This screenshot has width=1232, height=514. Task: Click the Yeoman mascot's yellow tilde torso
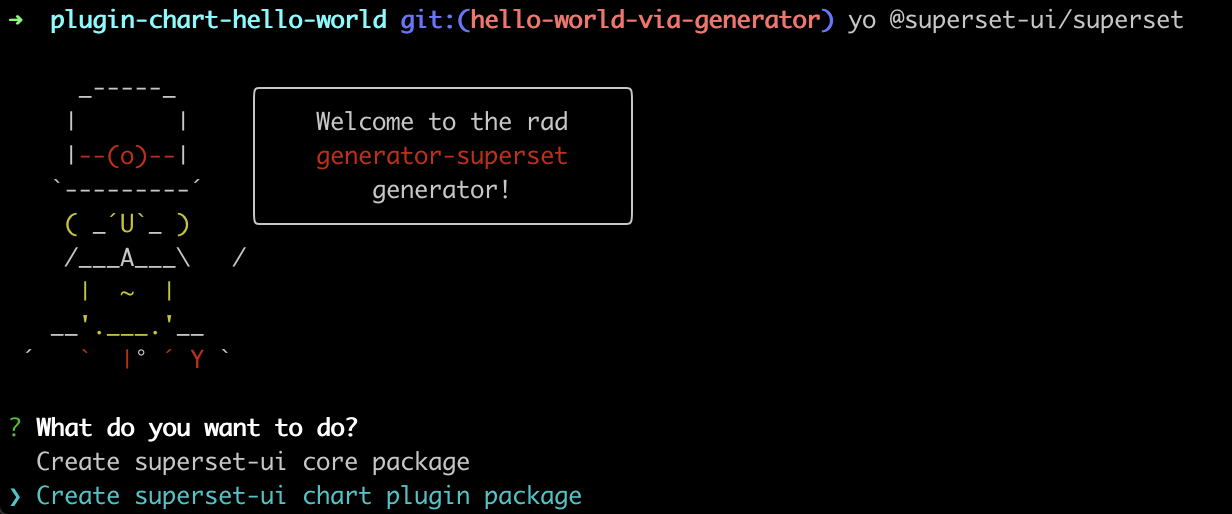click(x=127, y=292)
